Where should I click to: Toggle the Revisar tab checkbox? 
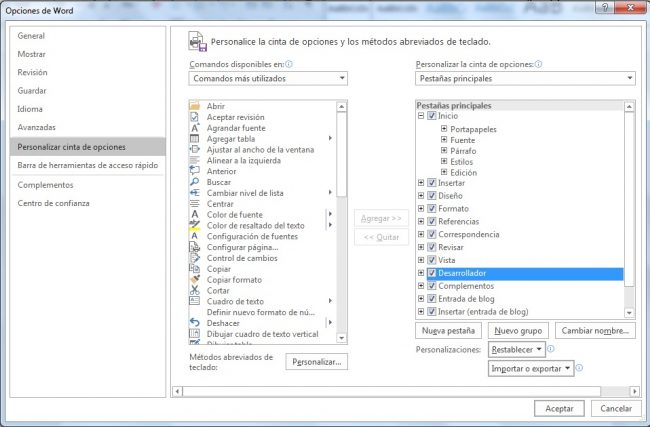pyautogui.click(x=432, y=247)
